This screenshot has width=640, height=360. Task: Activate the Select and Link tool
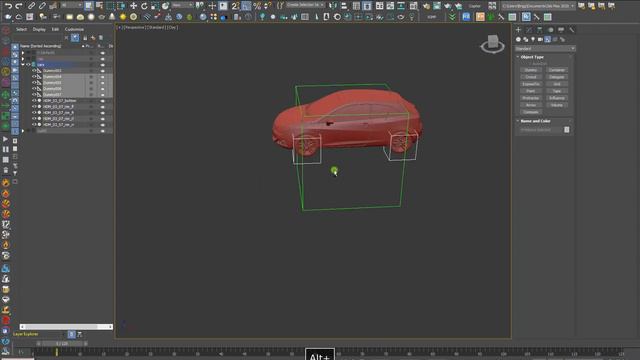click(x=31, y=6)
